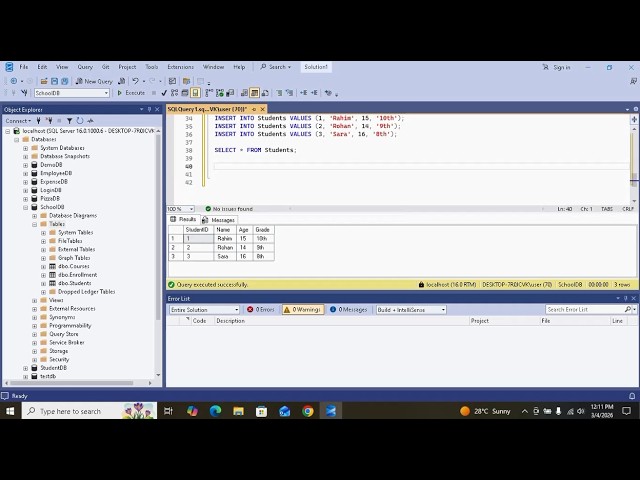The height and width of the screenshot is (480, 640).
Task: Open the Query menu
Action: click(85, 67)
